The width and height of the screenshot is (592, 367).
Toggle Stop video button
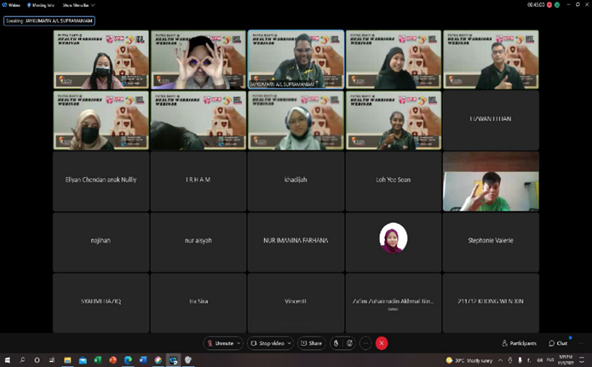(267, 343)
